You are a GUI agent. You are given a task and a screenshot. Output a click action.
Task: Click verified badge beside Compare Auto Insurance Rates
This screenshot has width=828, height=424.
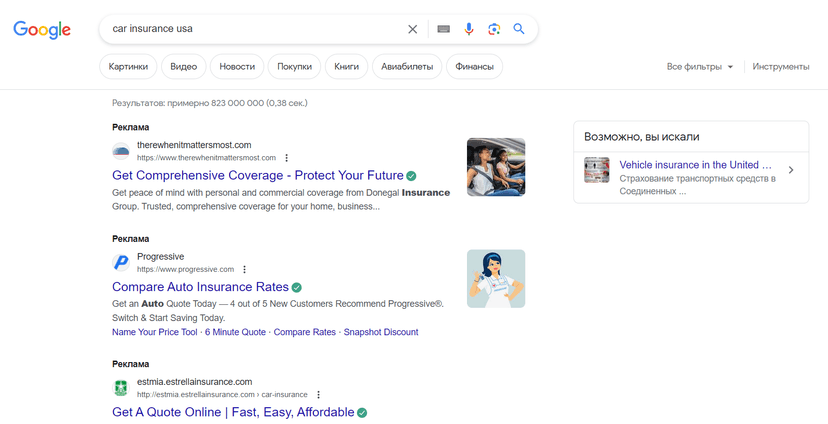tap(297, 287)
